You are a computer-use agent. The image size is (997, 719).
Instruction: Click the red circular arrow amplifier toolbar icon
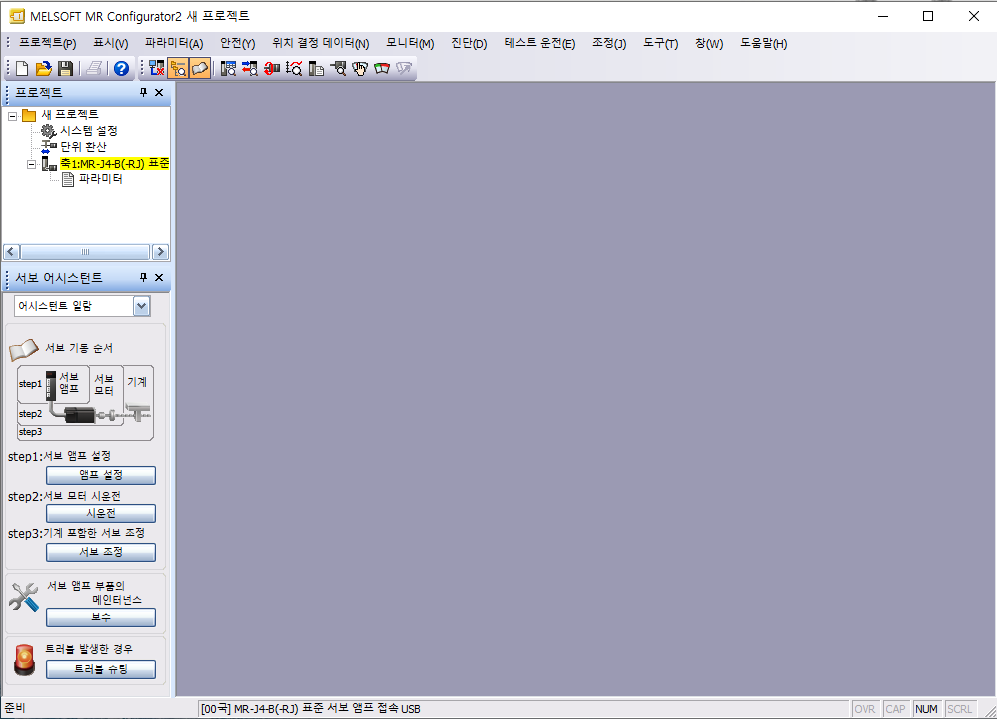pos(272,68)
